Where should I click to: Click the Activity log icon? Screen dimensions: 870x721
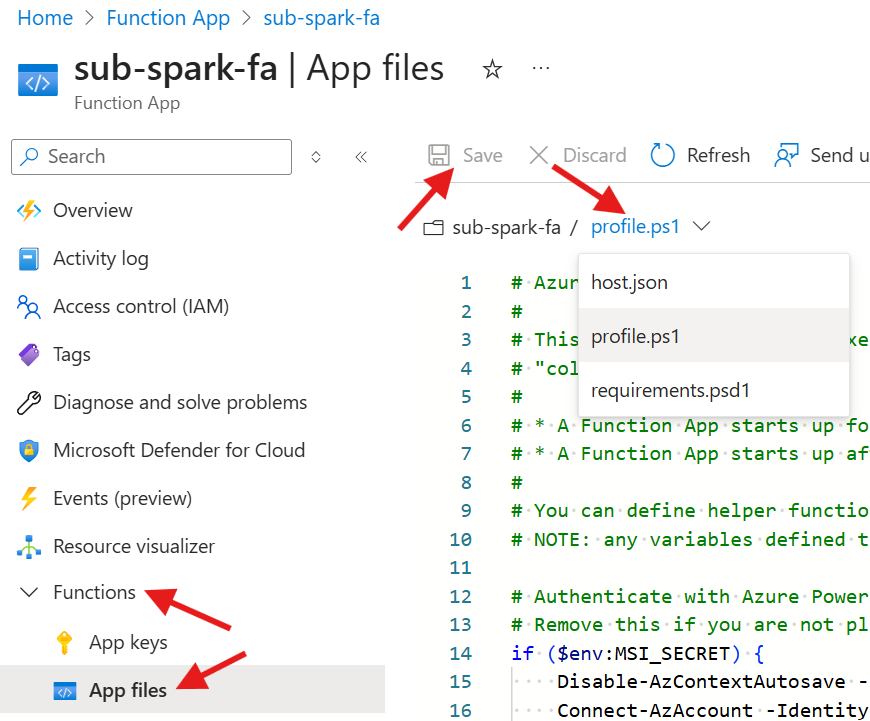pos(29,259)
